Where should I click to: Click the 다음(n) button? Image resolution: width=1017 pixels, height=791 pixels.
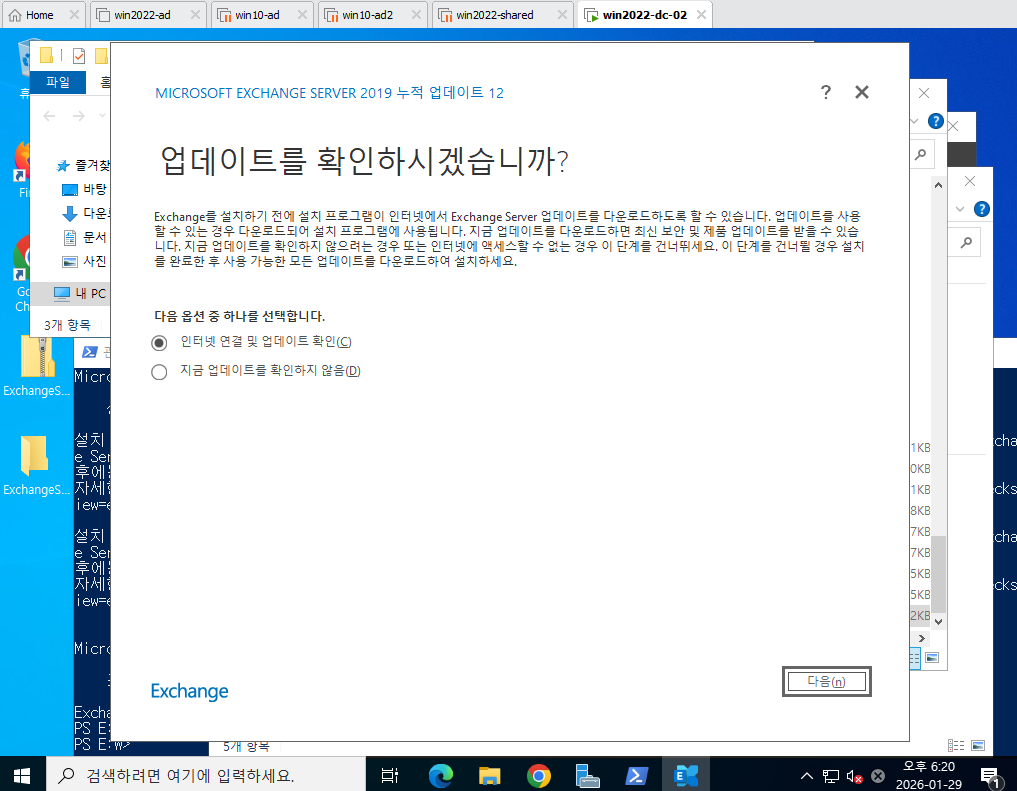826,681
